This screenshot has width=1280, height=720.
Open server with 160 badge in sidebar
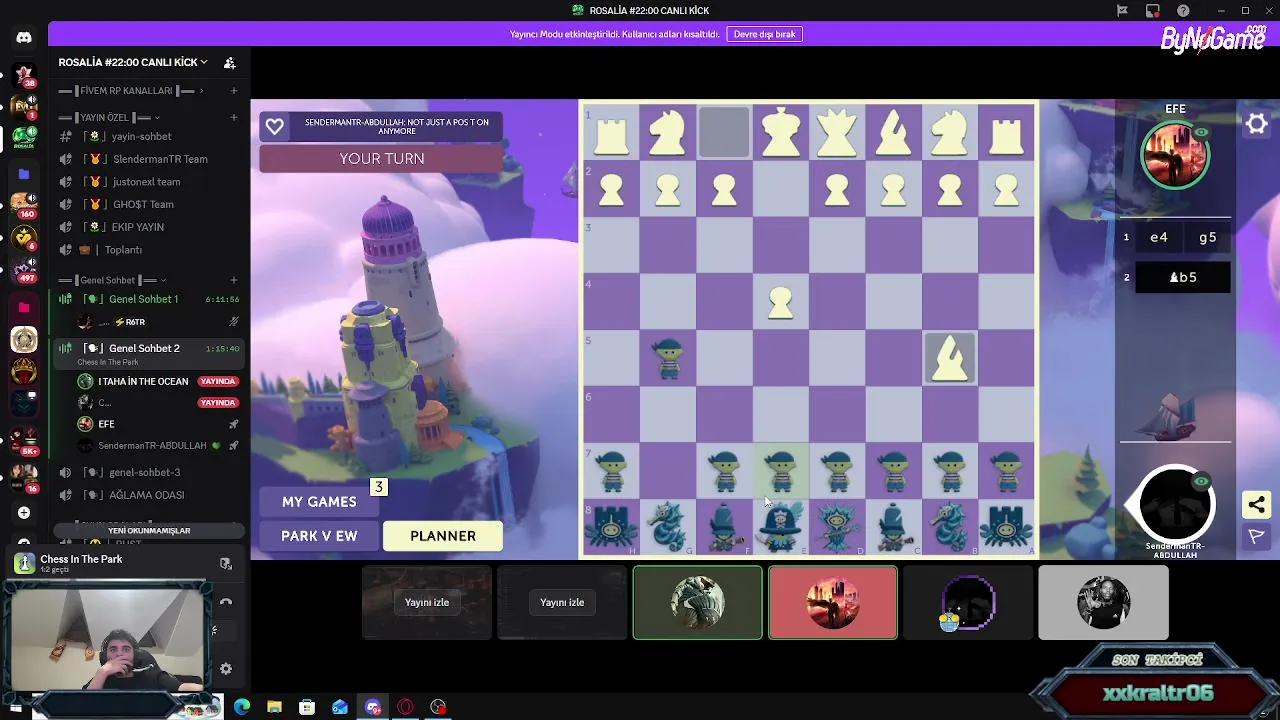click(x=24, y=204)
